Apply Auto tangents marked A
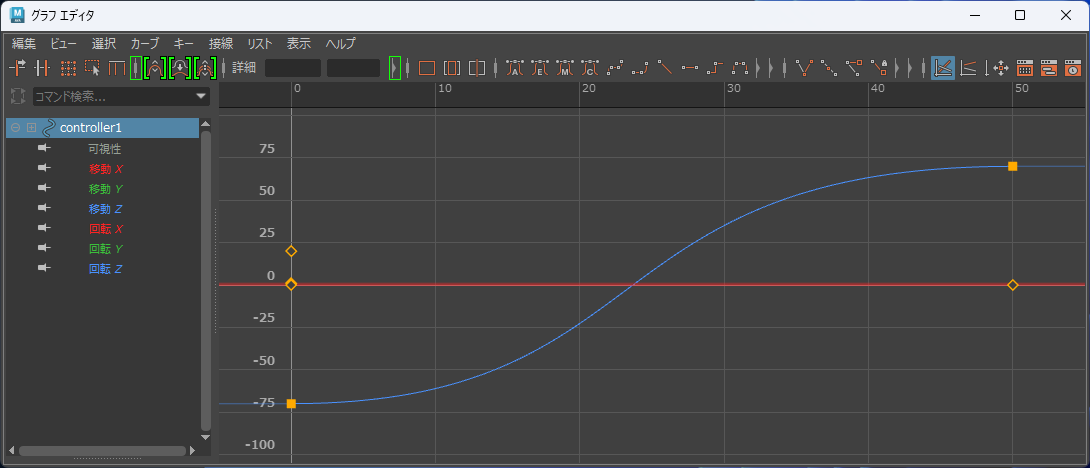Screen dimensions: 1090x468 pyautogui.click(x=514, y=68)
